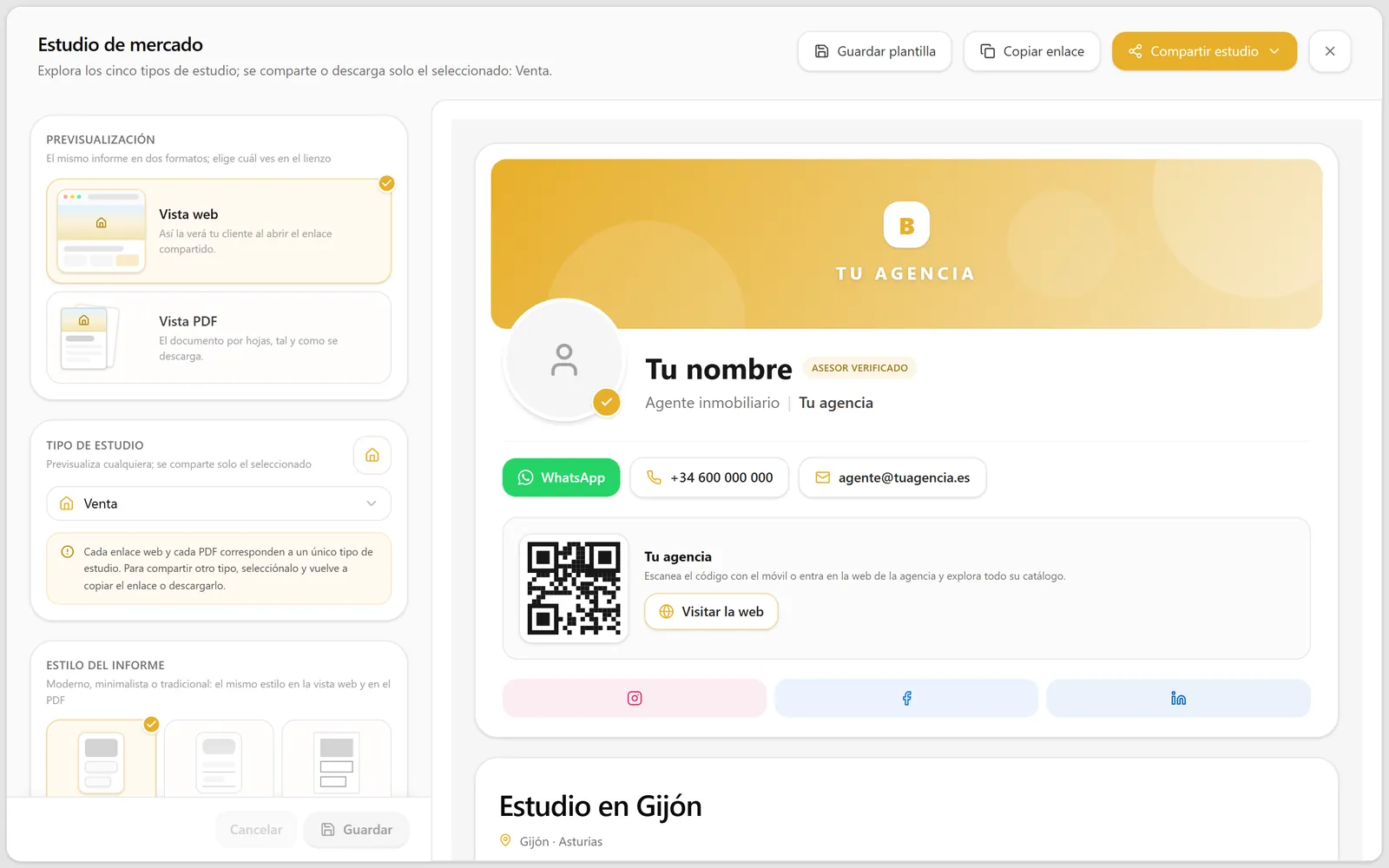Screen dimensions: 1389x868
Task: Click the checkmark on the Vista web card
Action: pyautogui.click(x=387, y=183)
